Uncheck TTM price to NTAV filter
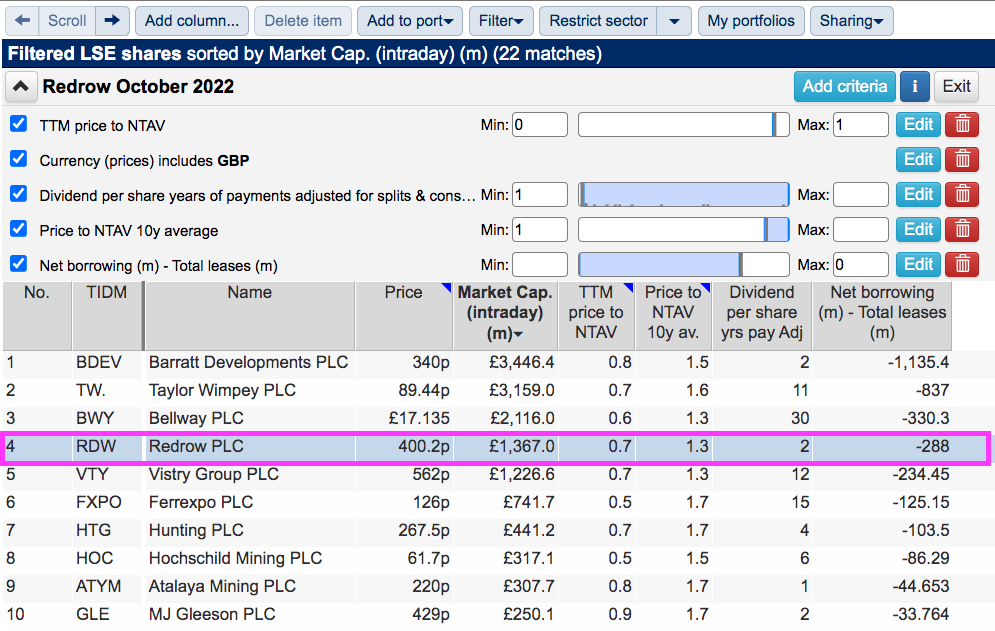This screenshot has height=631, width=995. click(x=18, y=124)
